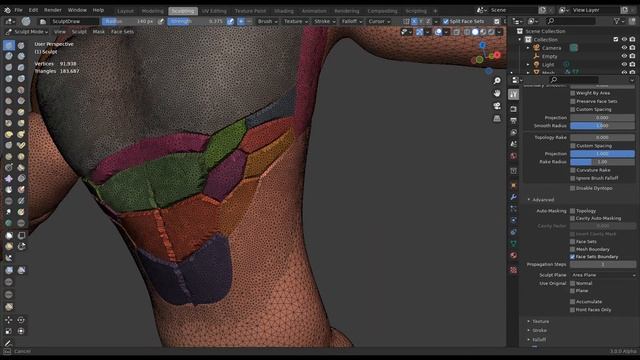Open the Render menu
This screenshot has height=360, width=640.
pos(53,10)
